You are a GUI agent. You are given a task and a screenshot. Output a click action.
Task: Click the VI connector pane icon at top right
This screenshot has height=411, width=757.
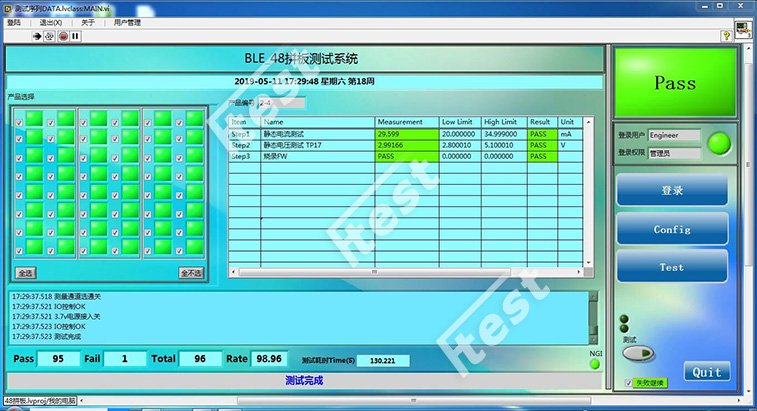coord(743,31)
